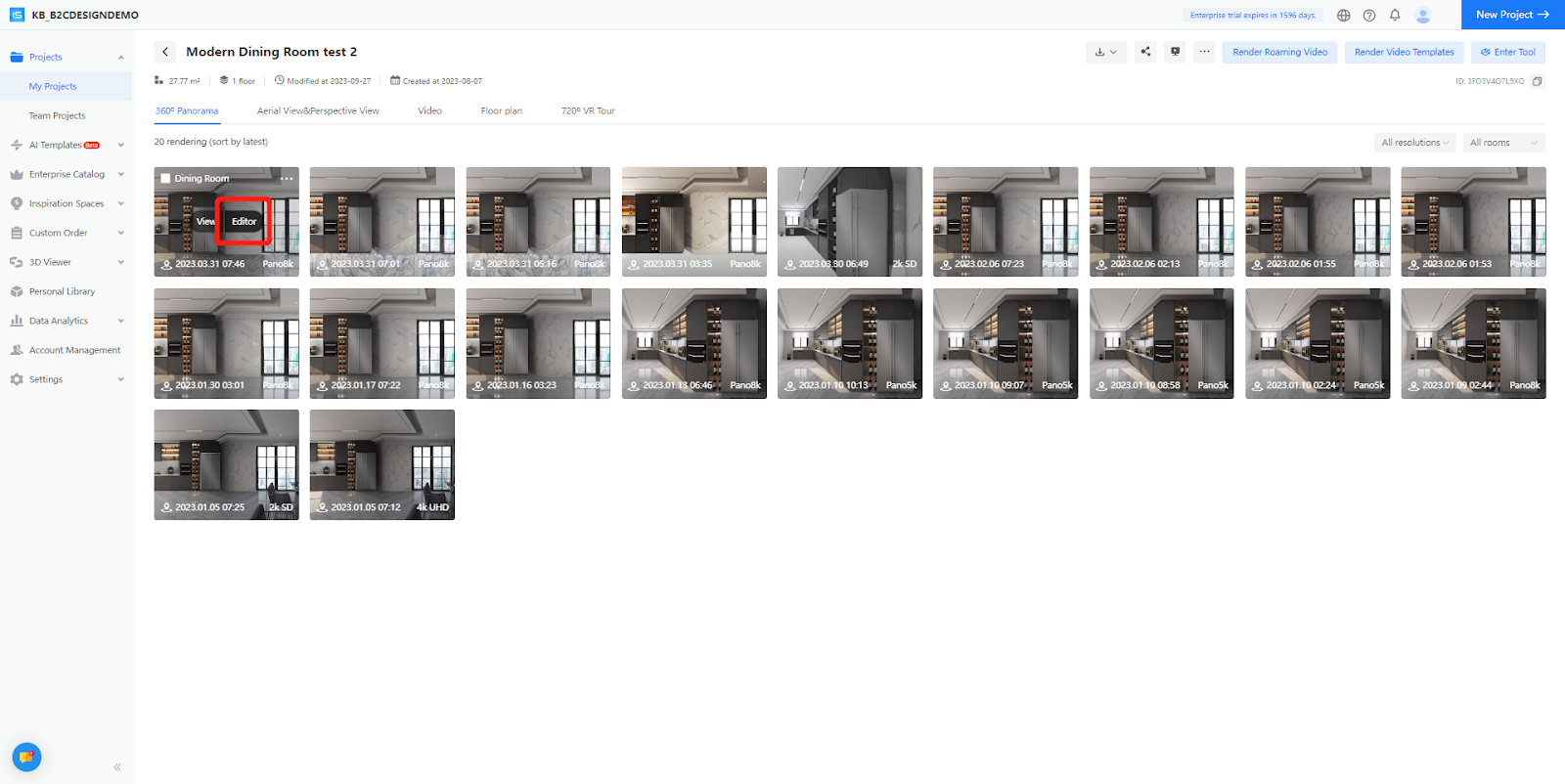Click the Render Roaming Video button
The height and width of the screenshot is (784, 1565).
(x=1279, y=52)
